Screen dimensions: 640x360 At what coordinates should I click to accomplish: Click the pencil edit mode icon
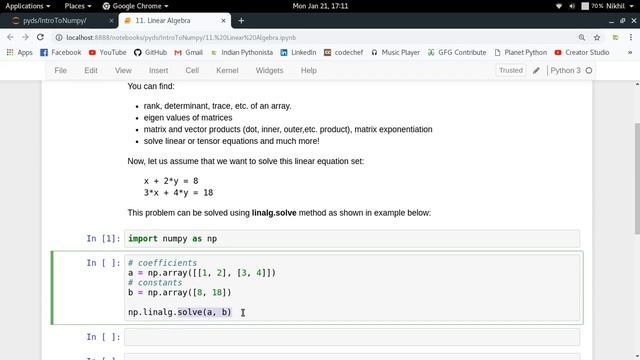click(536, 71)
